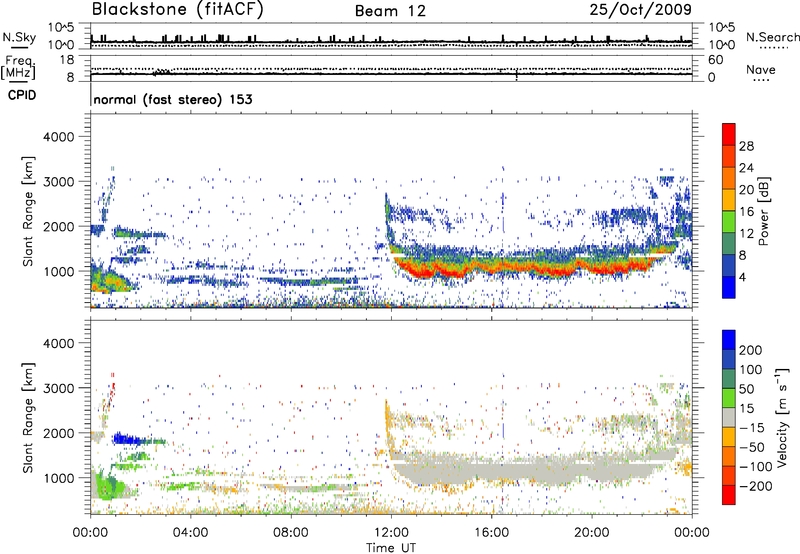Click the "60" Nave axis tick label
Screen dimensions: 800x554
click(x=716, y=60)
